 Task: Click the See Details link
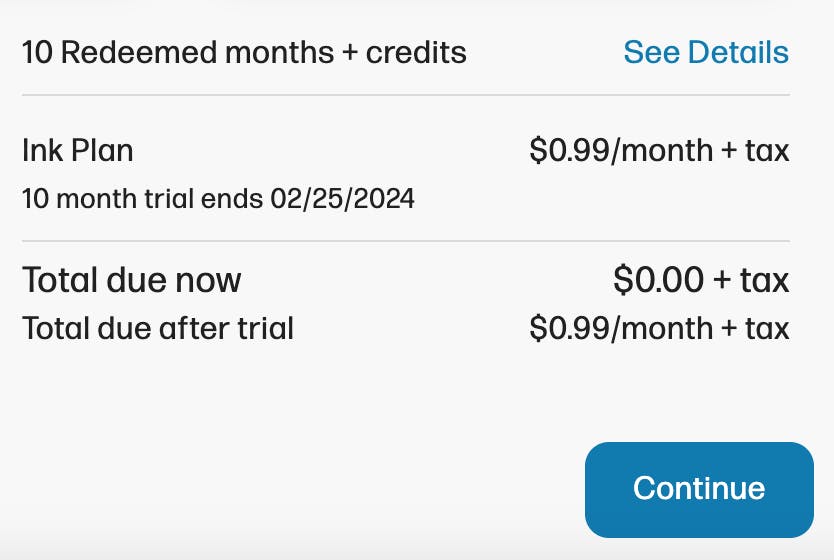pyautogui.click(x=706, y=52)
